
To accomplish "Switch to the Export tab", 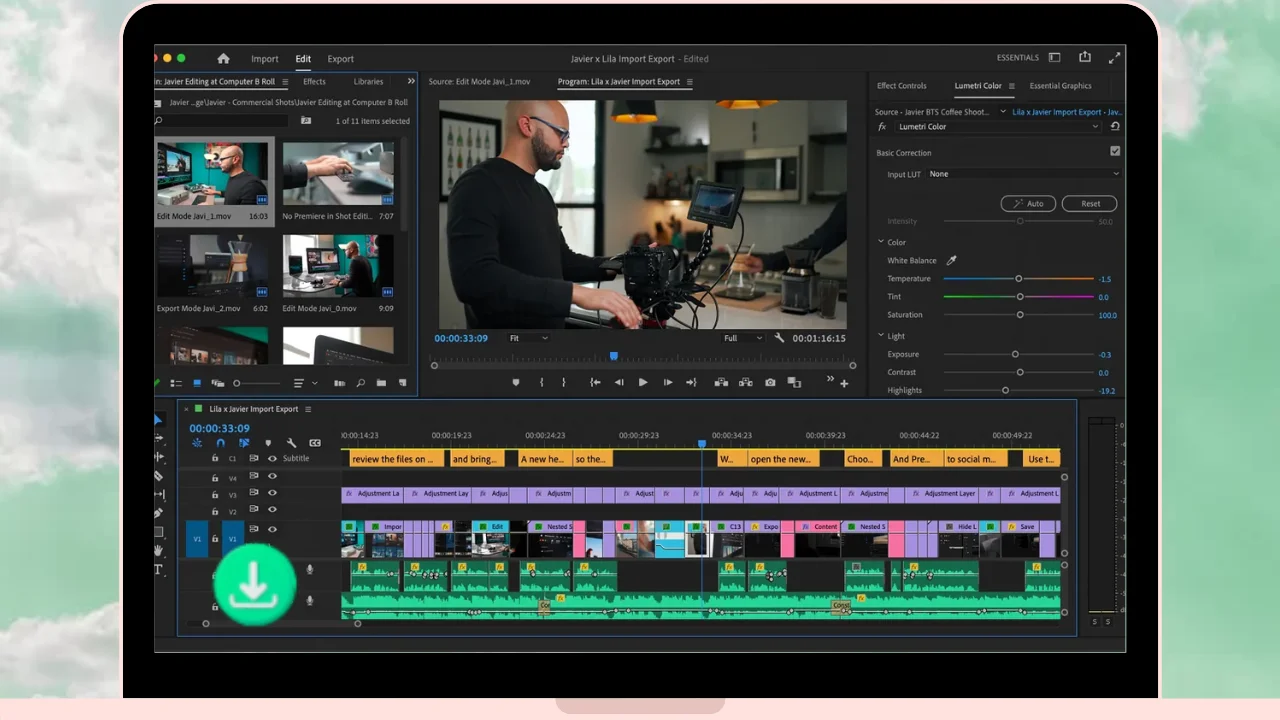I will 341,59.
